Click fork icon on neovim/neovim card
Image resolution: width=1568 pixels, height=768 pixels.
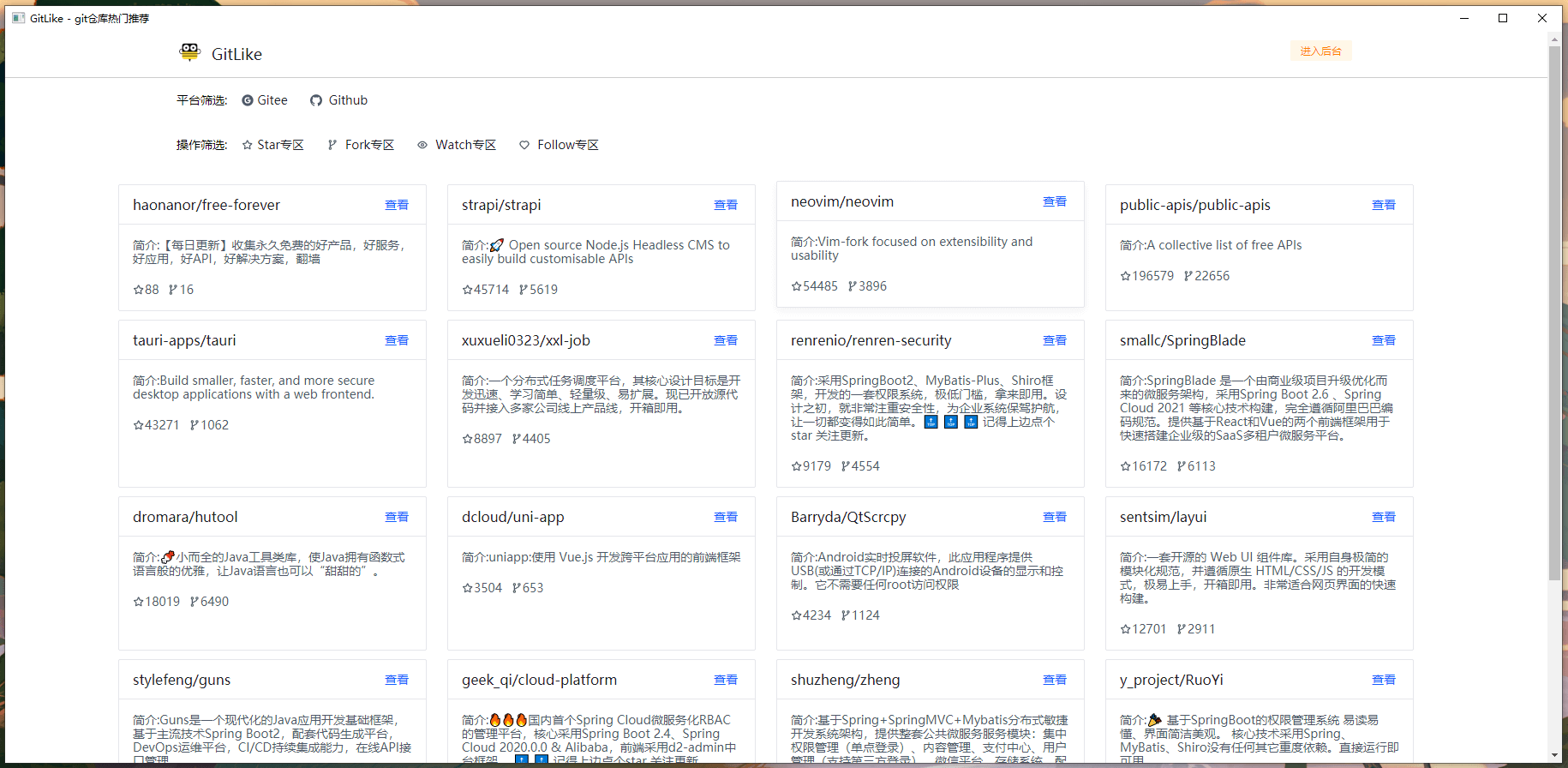coord(853,286)
